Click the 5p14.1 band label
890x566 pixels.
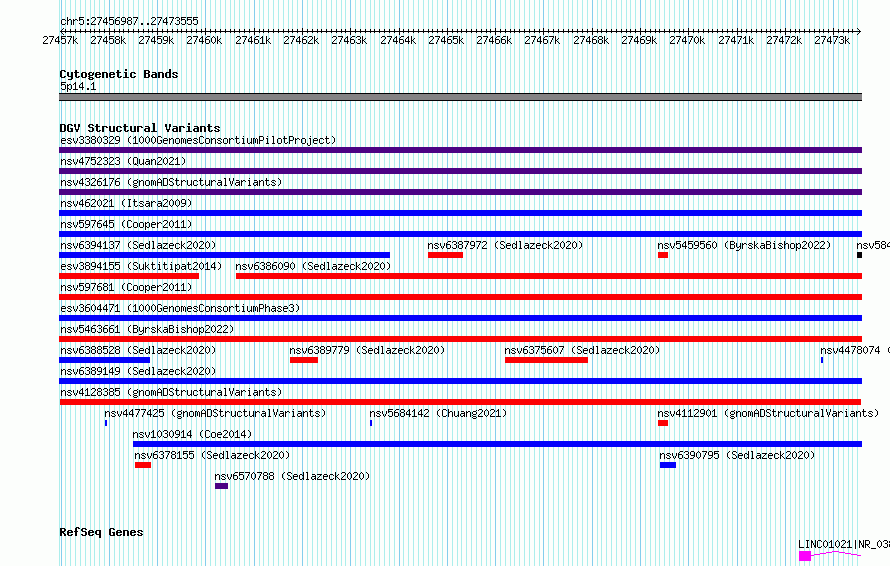pos(78,86)
